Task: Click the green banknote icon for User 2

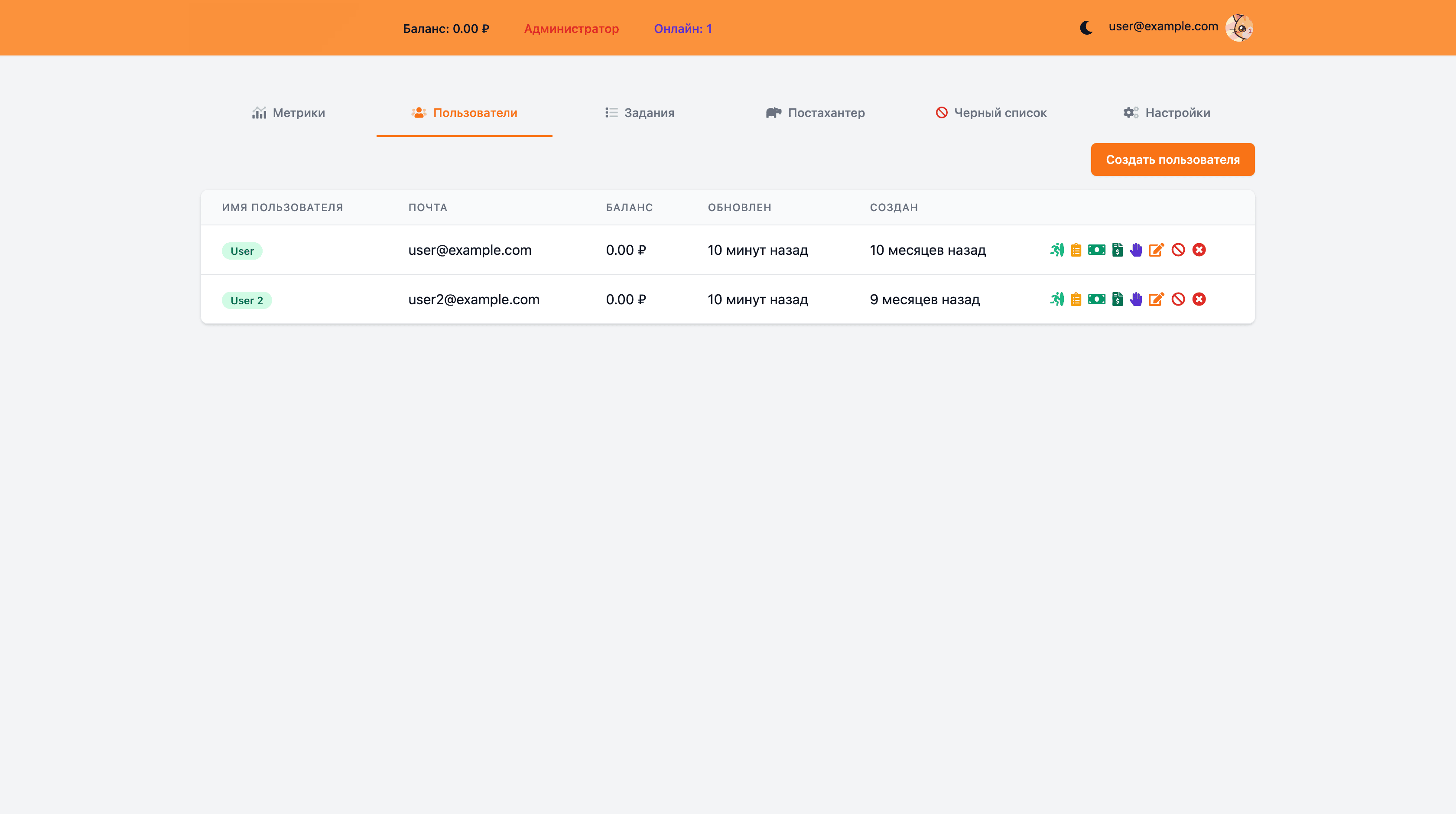Action: click(1096, 299)
